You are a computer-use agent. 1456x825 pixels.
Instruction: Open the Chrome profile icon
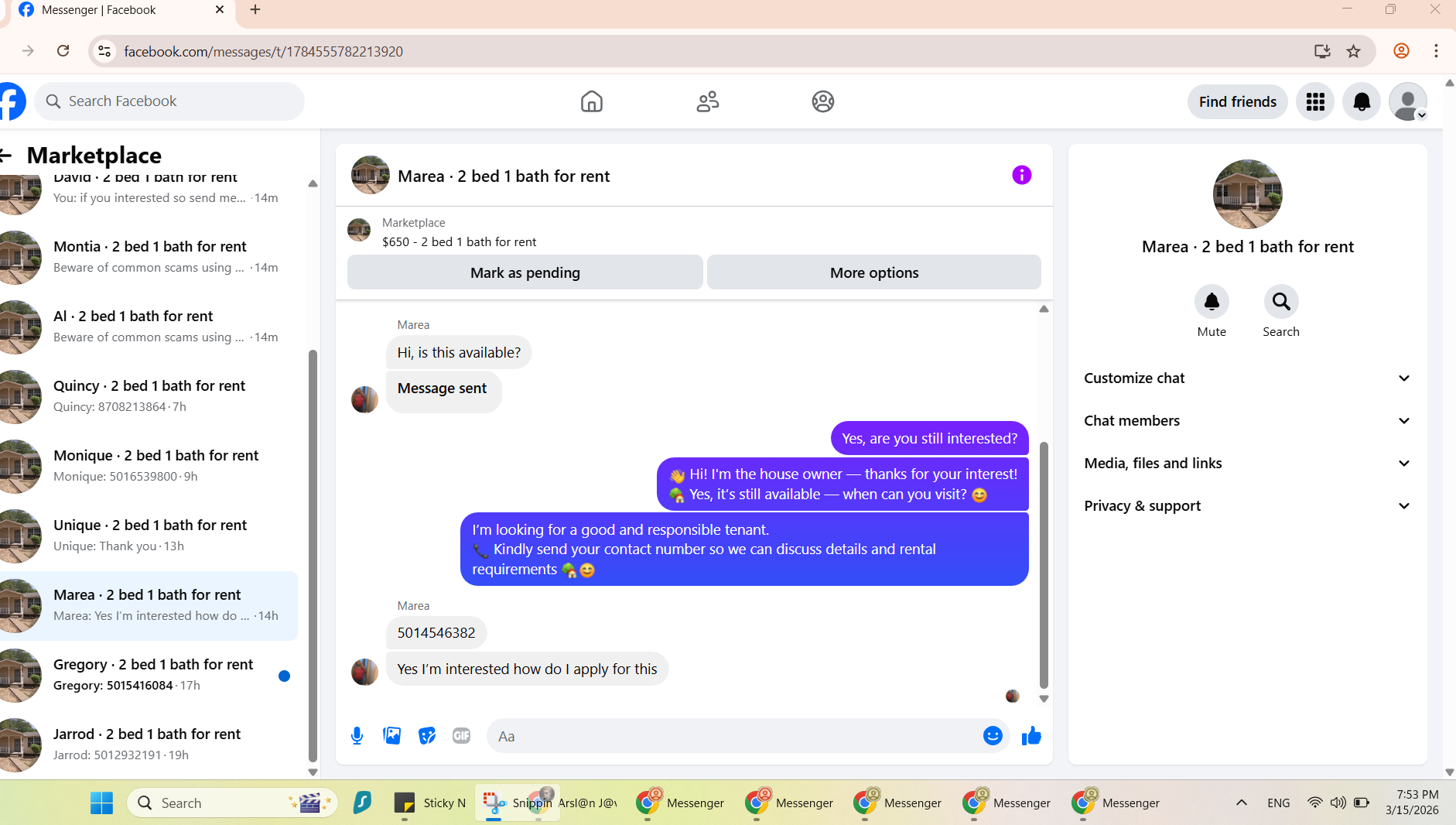[1401, 51]
